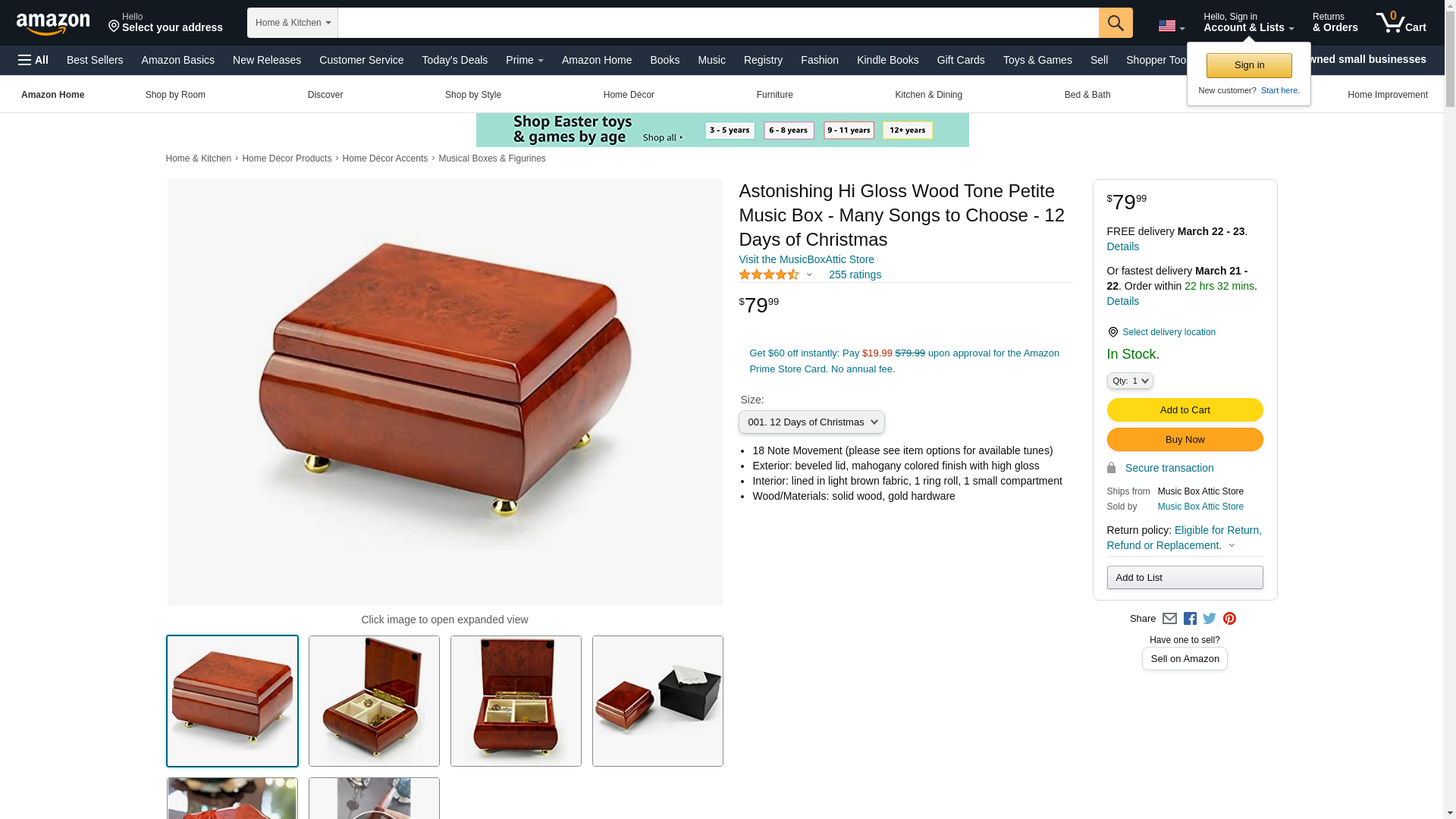
Task: Click the search magnifier button
Action: tap(1115, 23)
